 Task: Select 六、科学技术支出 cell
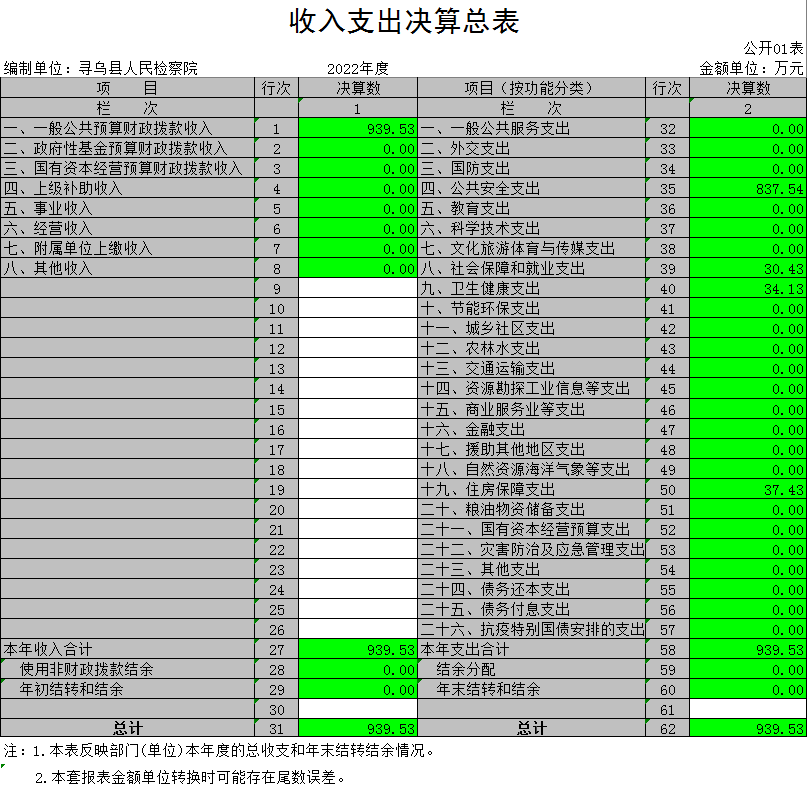point(532,229)
